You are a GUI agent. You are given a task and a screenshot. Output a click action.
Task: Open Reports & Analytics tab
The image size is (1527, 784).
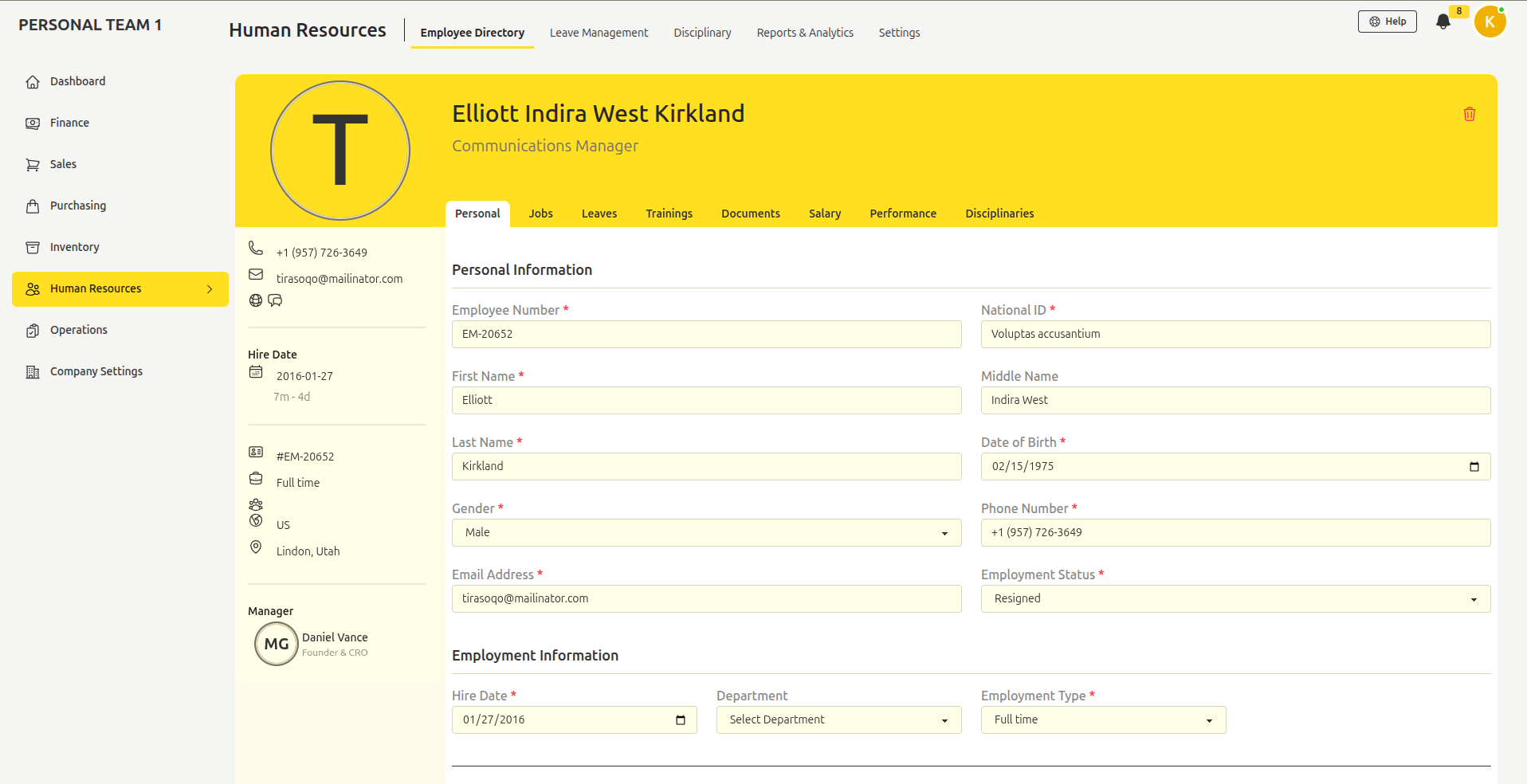(x=805, y=33)
